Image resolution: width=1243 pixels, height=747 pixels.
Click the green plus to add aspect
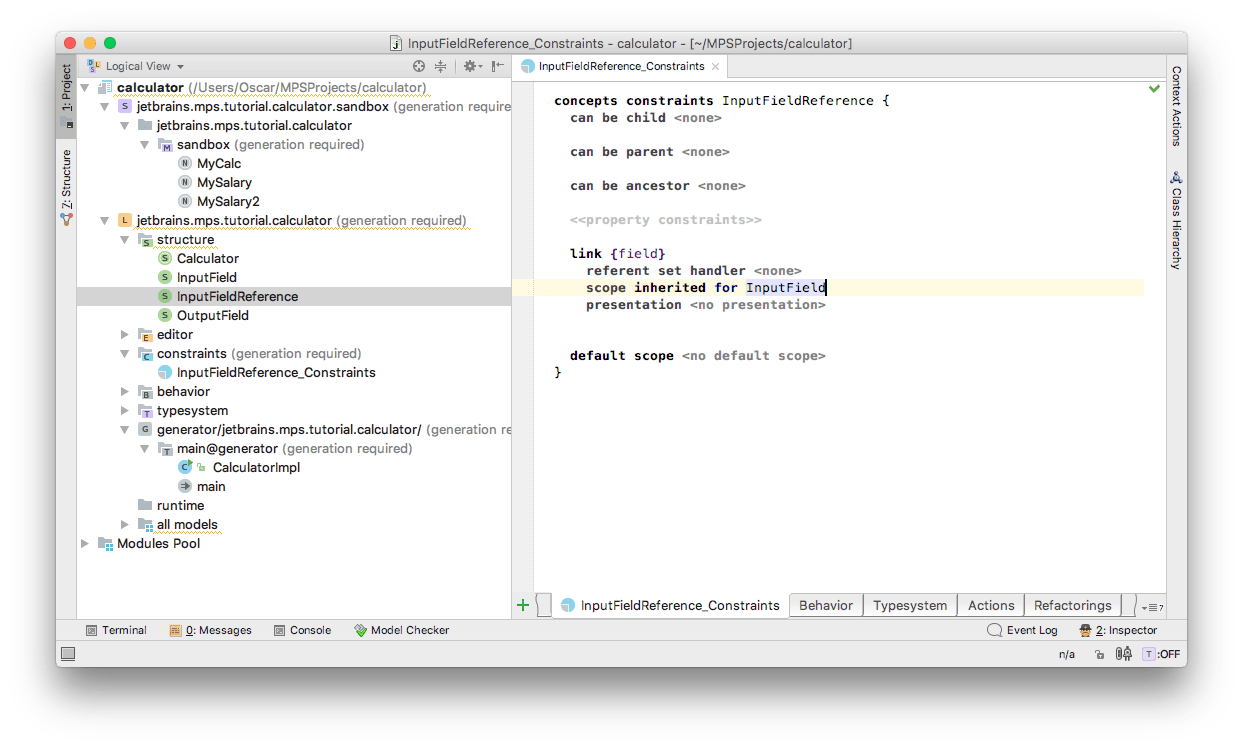click(x=522, y=605)
